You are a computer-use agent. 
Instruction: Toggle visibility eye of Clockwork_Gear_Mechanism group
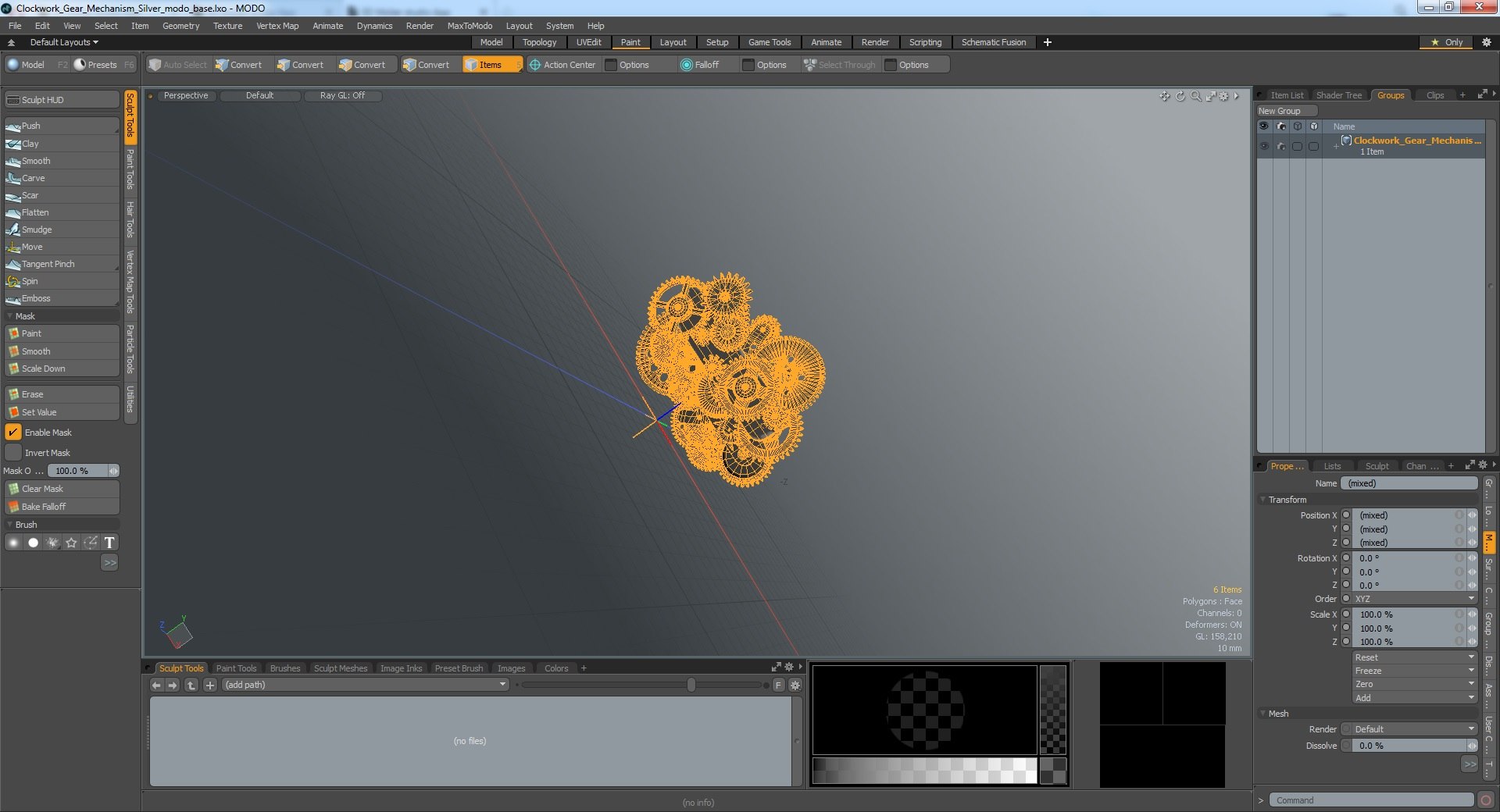point(1264,146)
